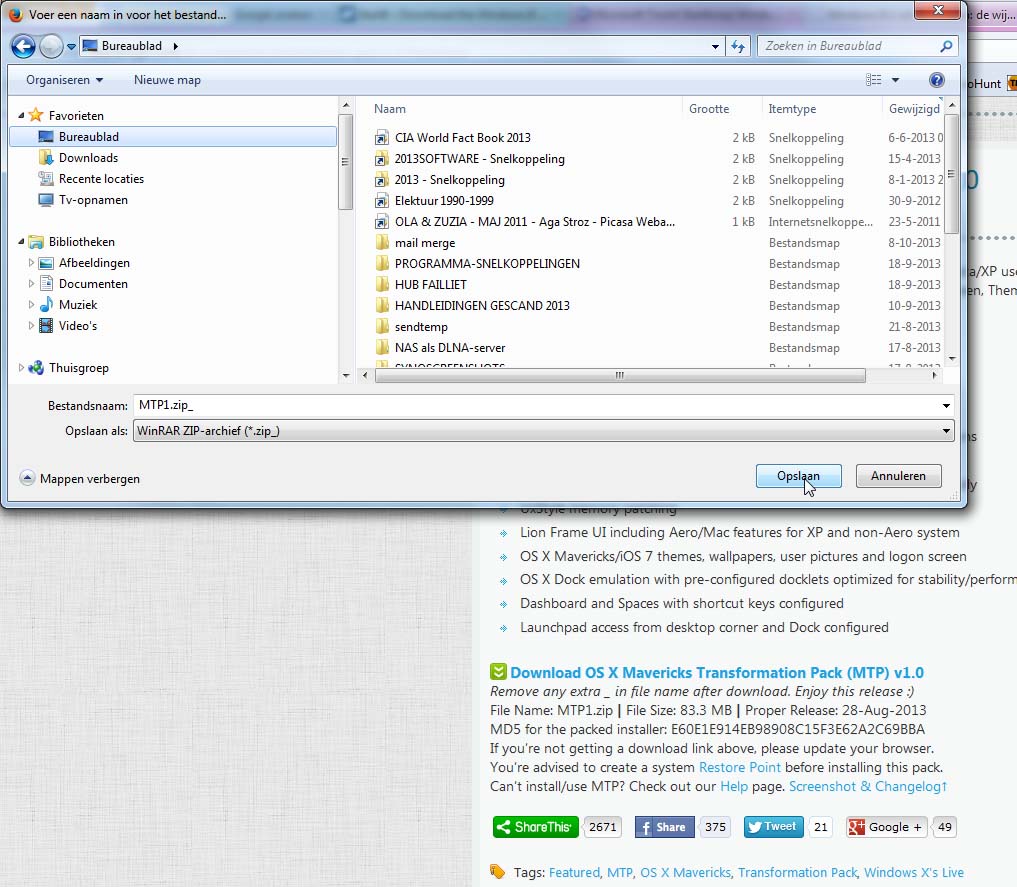Expand address bar path history dropdown
The width and height of the screenshot is (1017, 887).
[715, 47]
